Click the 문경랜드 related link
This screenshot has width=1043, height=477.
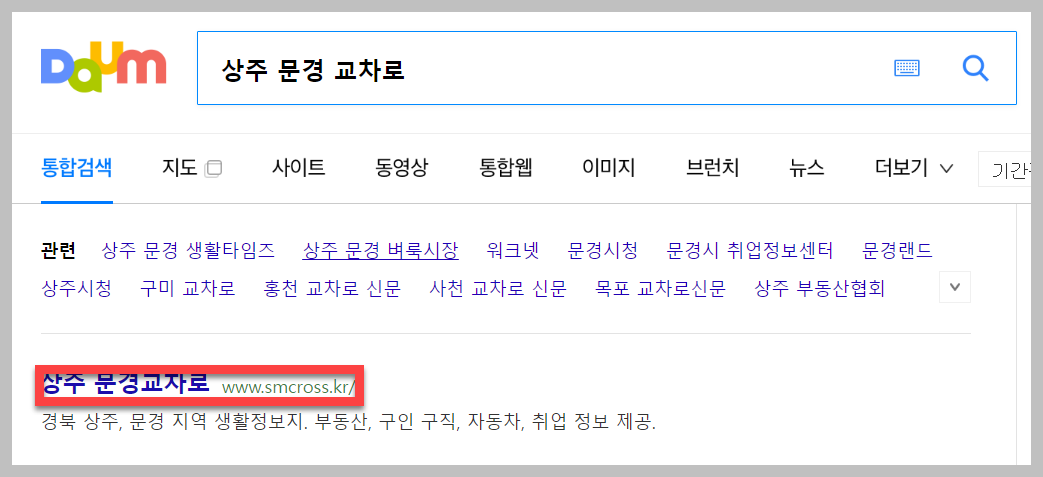897,251
